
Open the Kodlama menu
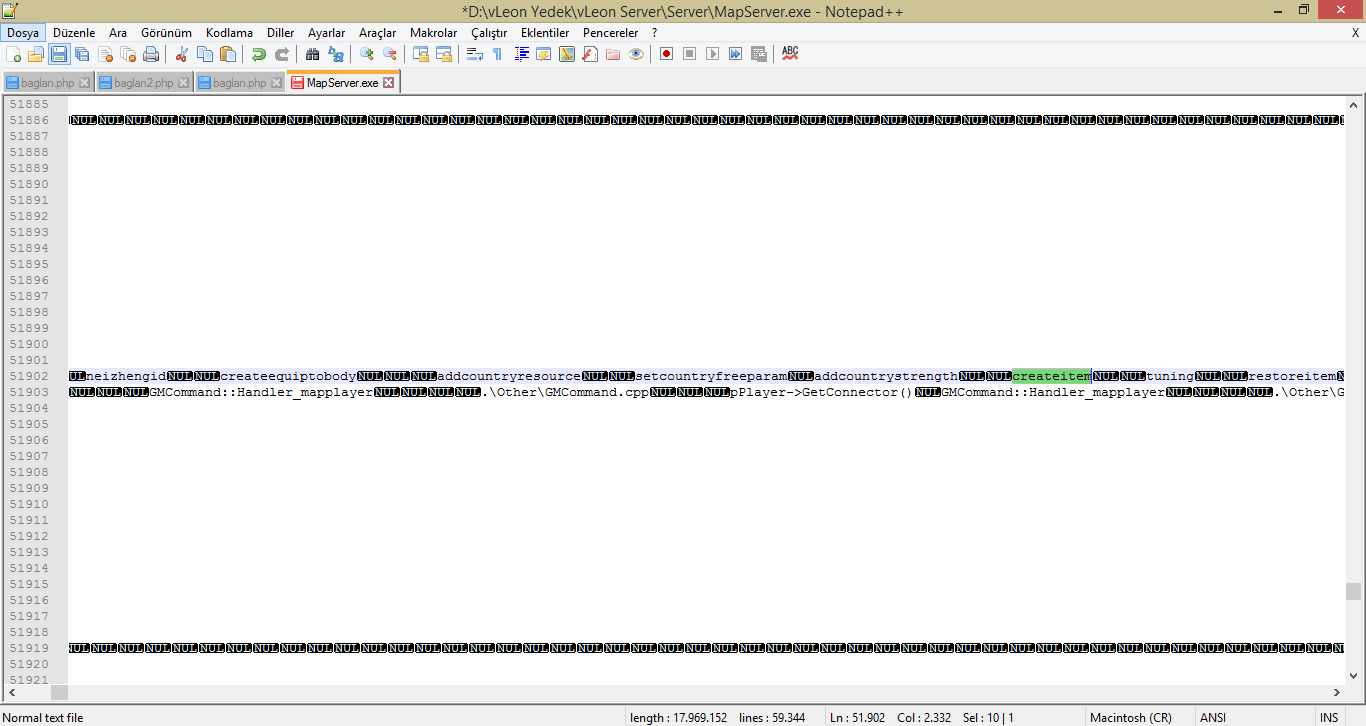tap(229, 33)
